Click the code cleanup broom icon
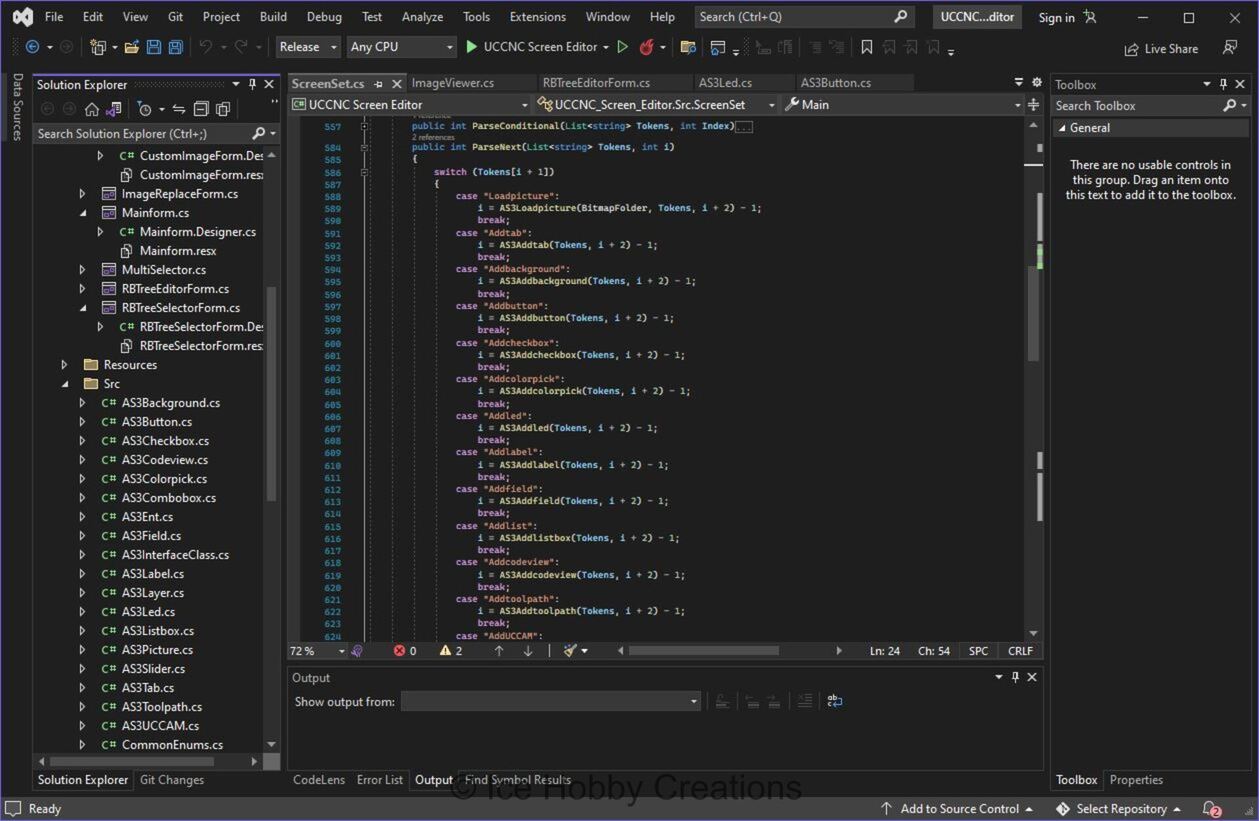1259x821 pixels. tap(570, 651)
